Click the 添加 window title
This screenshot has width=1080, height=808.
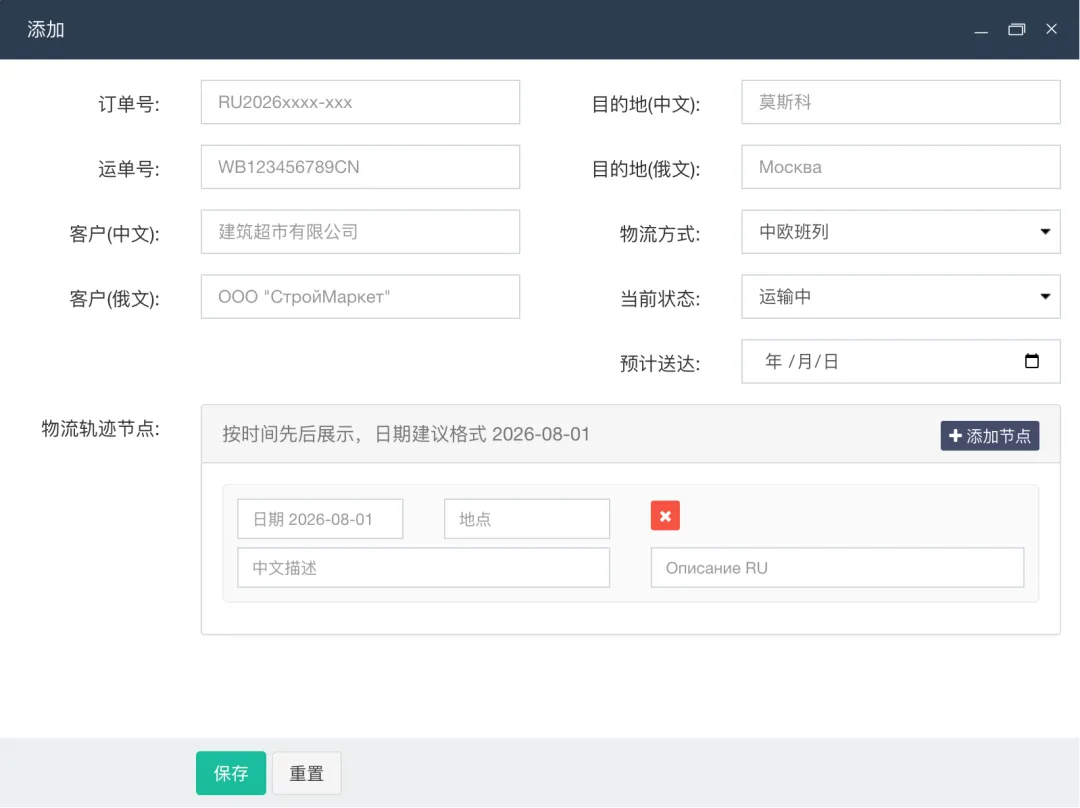[45, 30]
